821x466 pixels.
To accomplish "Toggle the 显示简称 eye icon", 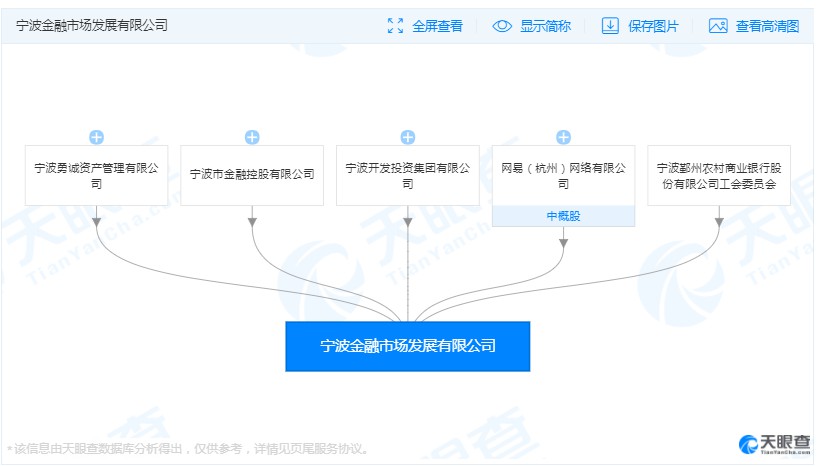I will 502,26.
